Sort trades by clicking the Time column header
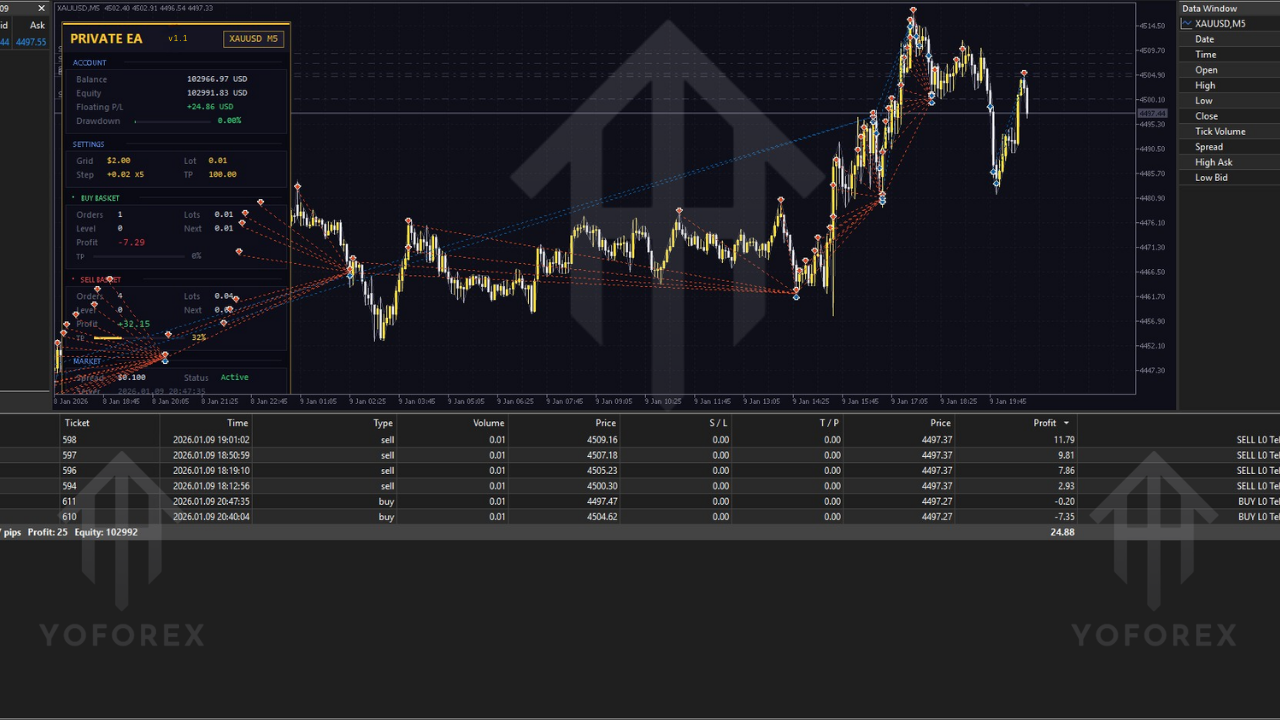Viewport: 1280px width, 720px height. (237, 422)
